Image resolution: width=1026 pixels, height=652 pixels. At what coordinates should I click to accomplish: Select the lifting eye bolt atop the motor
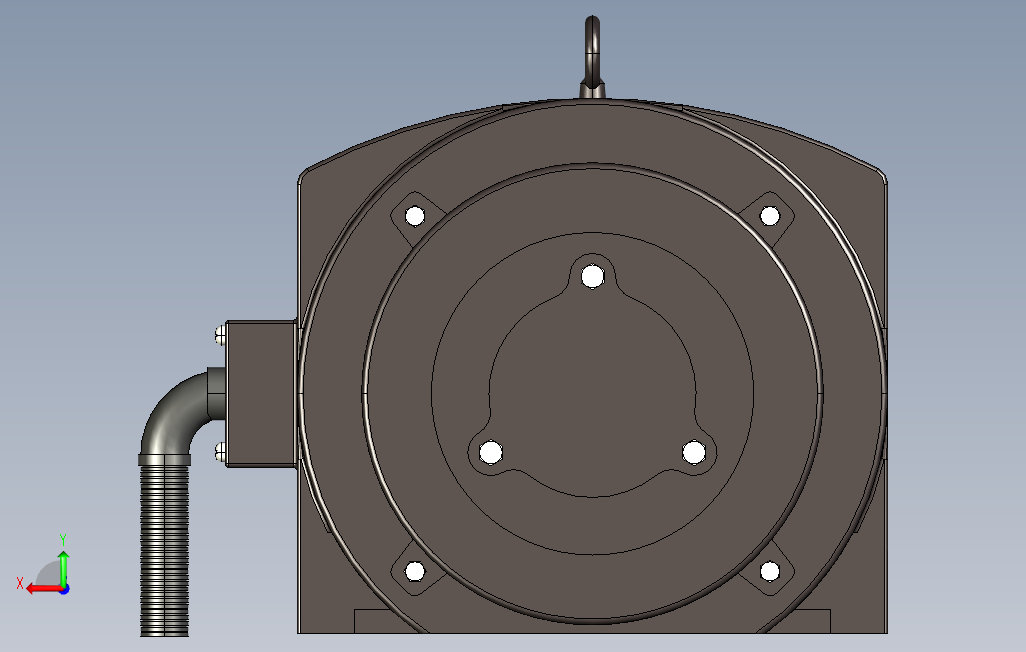click(592, 58)
